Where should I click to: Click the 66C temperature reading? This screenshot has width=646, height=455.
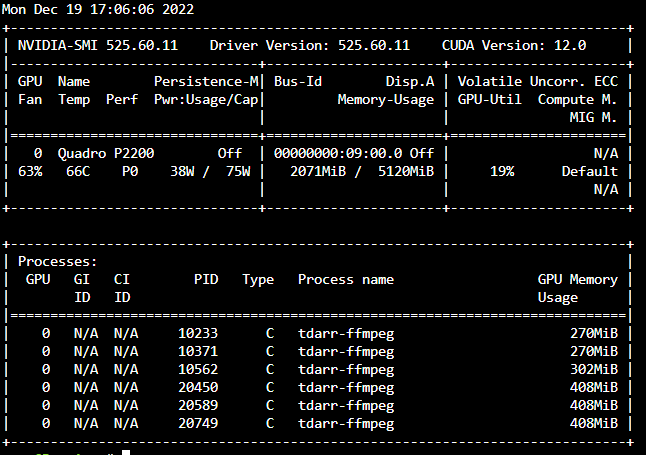point(78,171)
